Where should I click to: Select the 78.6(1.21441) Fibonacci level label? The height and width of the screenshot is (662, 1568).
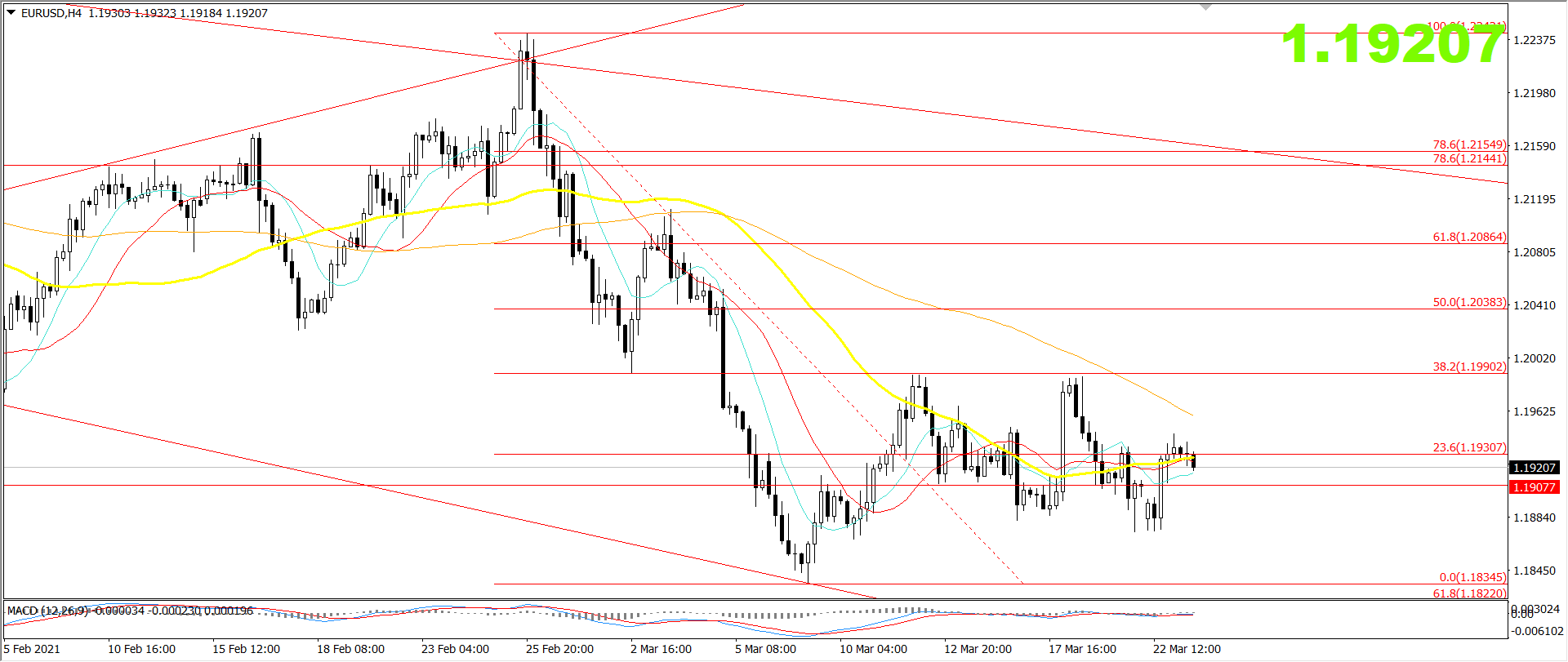(x=1469, y=158)
